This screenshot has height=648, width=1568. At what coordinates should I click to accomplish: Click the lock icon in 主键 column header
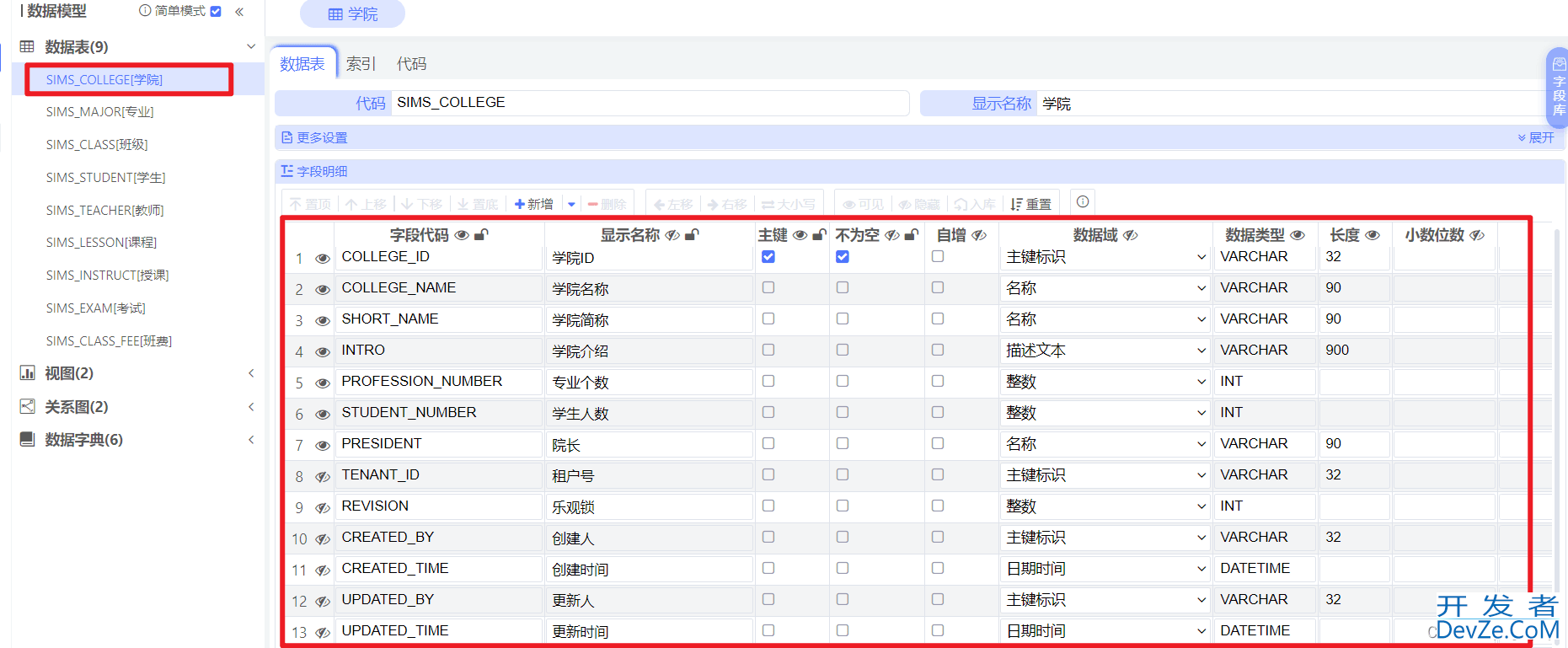point(819,235)
